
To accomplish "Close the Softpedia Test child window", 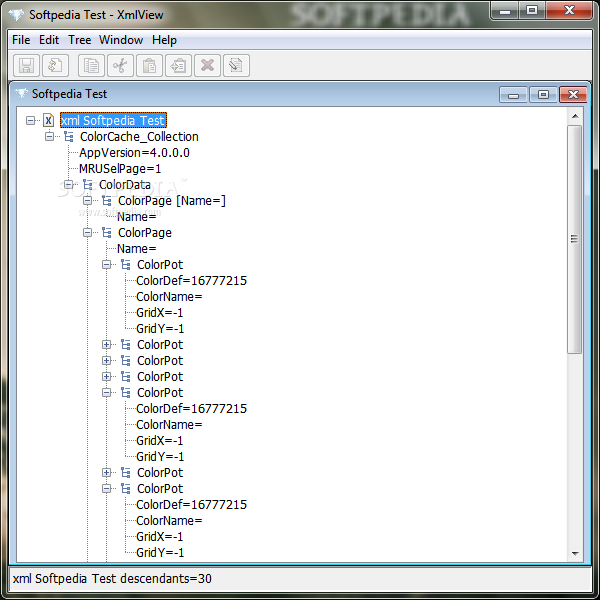I will pos(573,95).
